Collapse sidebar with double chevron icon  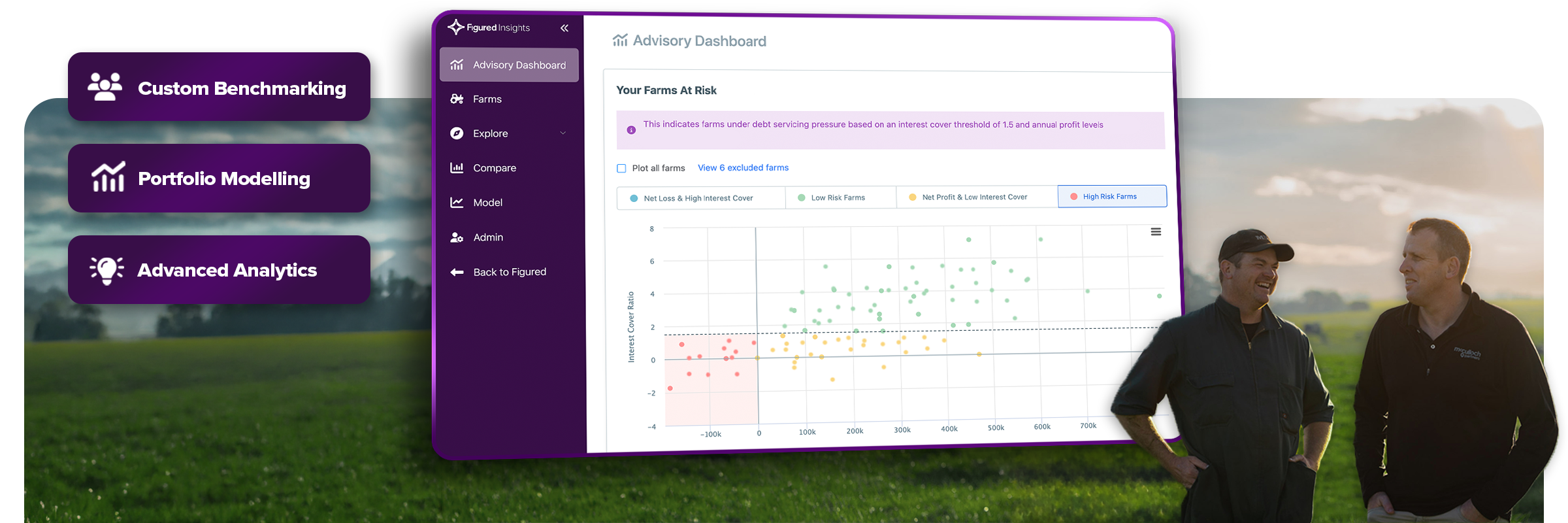click(x=564, y=28)
